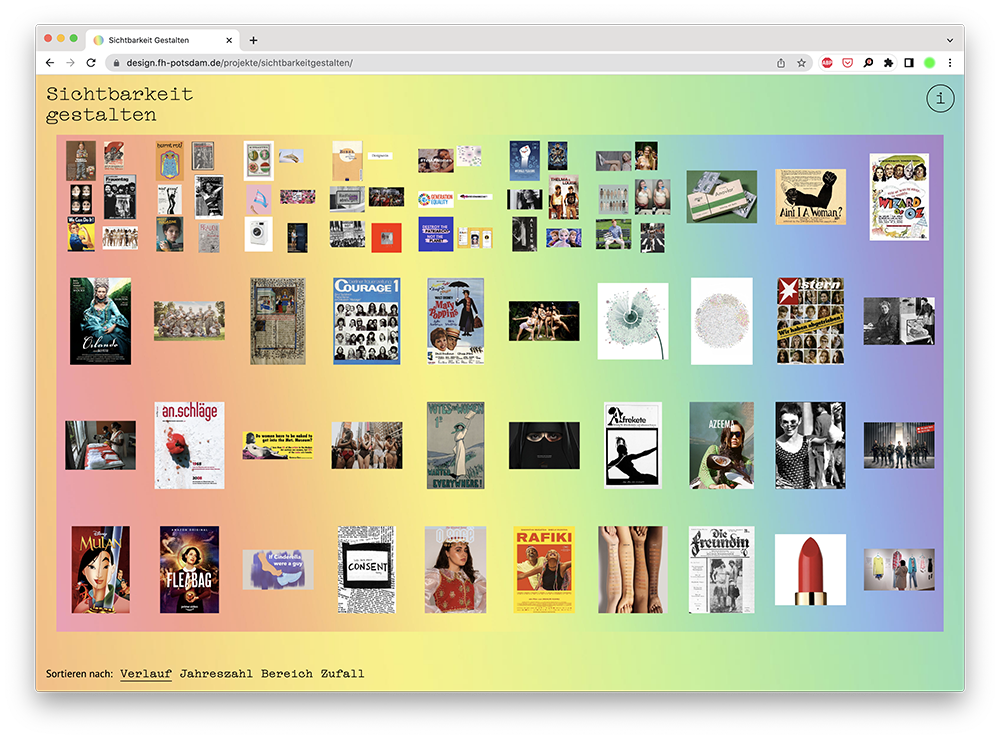Open the red lipstick image

click(810, 569)
